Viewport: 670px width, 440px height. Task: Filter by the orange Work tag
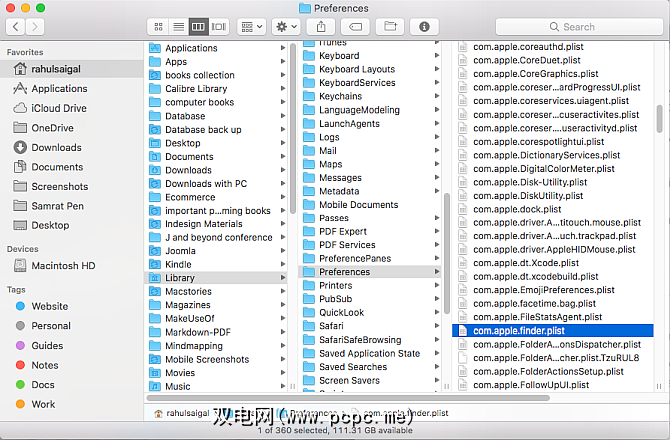(72, 404)
